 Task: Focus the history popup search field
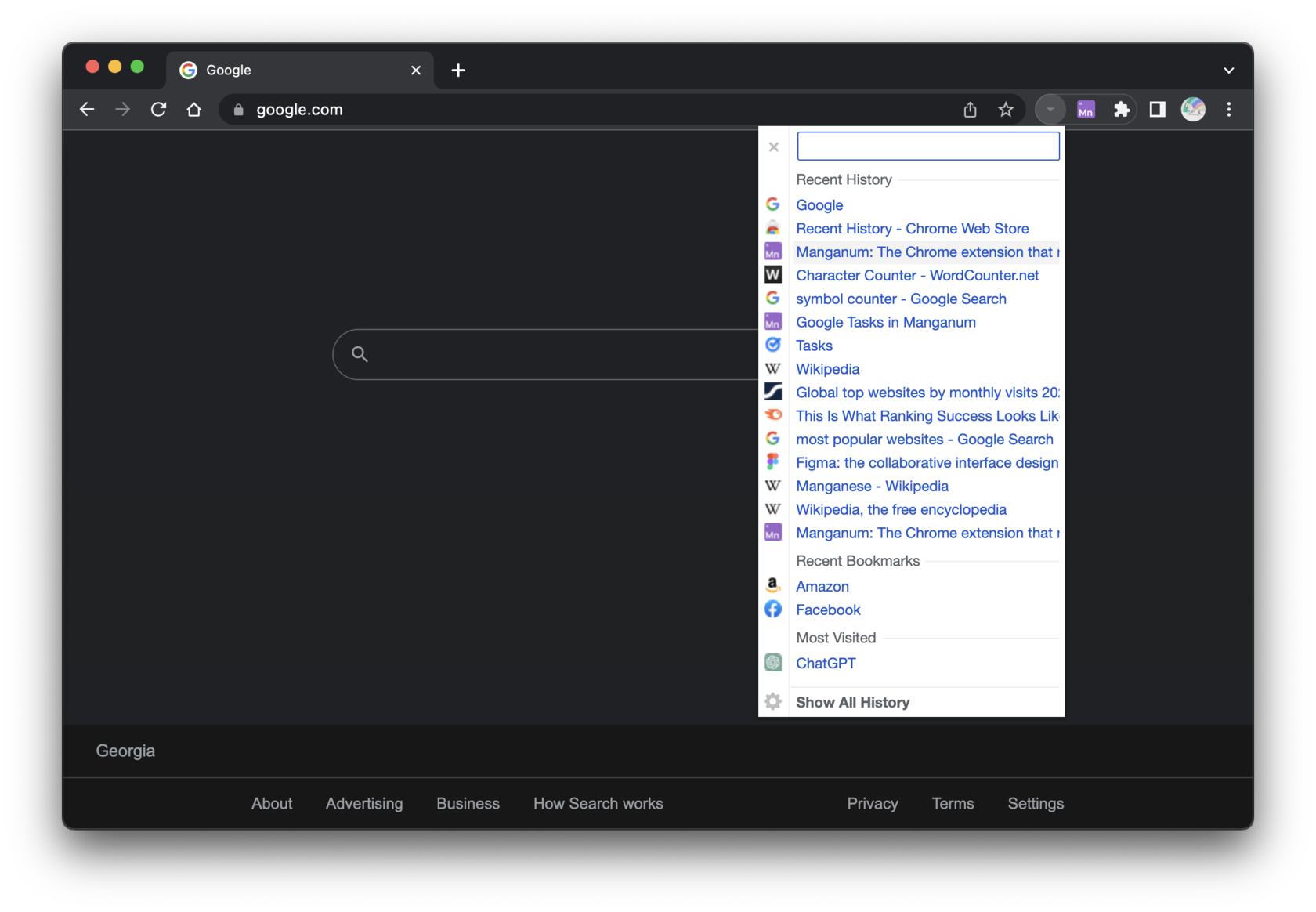[928, 147]
